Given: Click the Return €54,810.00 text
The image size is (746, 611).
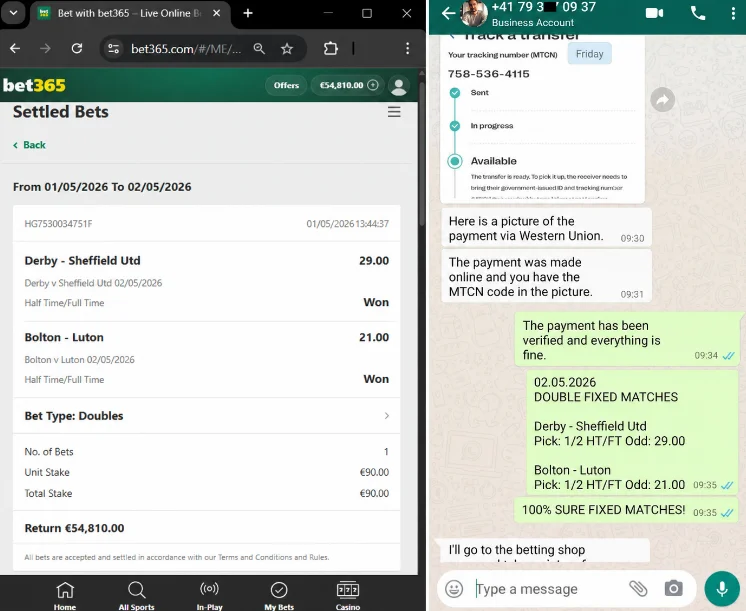Looking at the screenshot, I should click(x=74, y=528).
